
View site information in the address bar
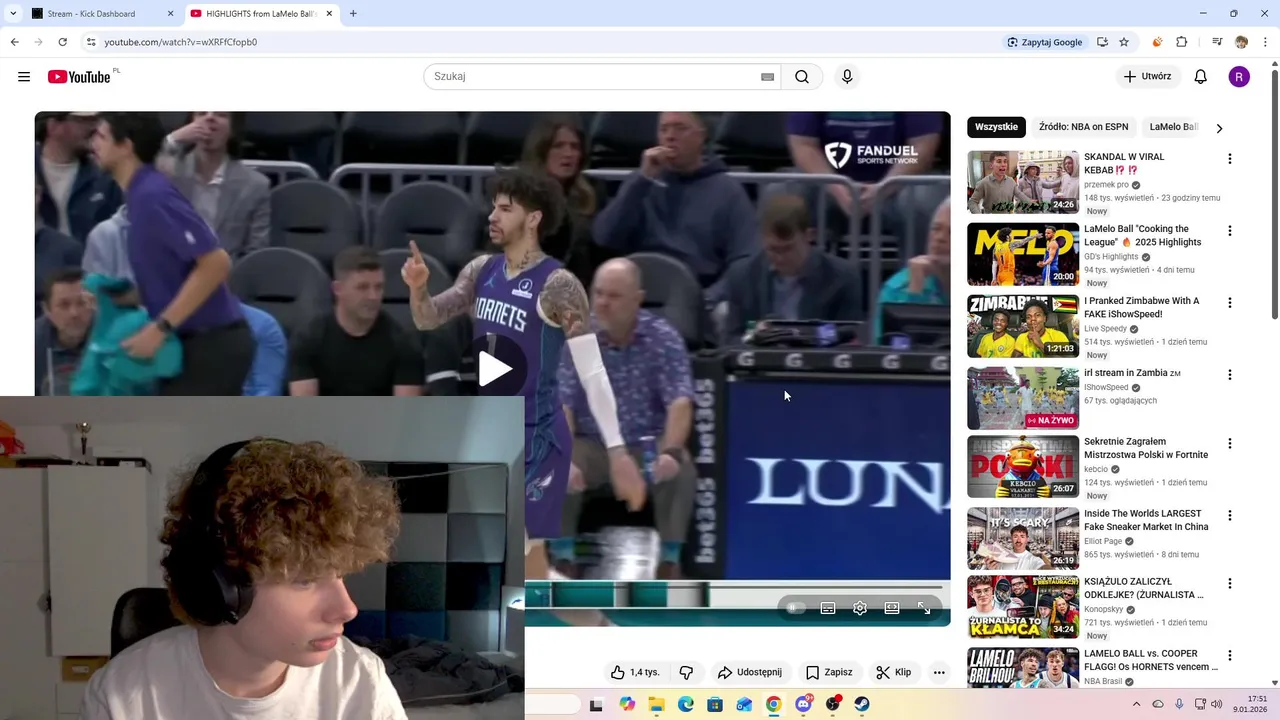click(x=91, y=42)
